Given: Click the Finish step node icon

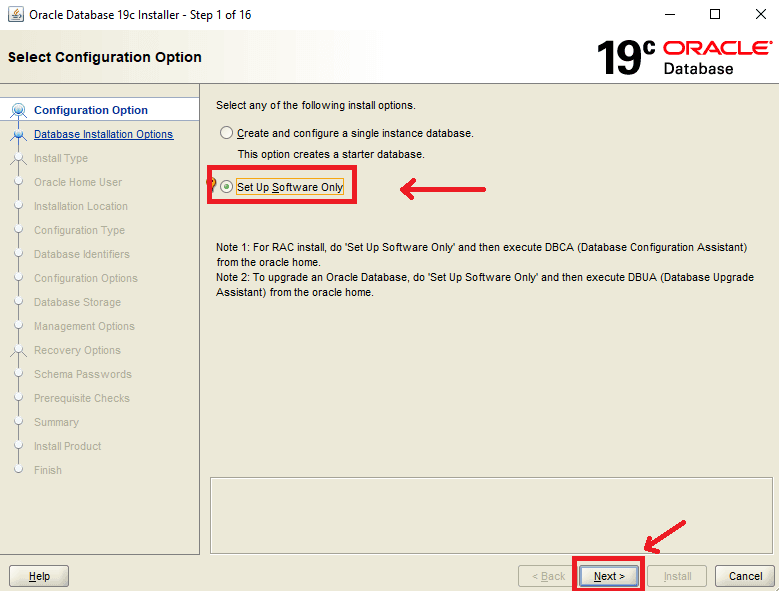Looking at the screenshot, I should click(18, 470).
